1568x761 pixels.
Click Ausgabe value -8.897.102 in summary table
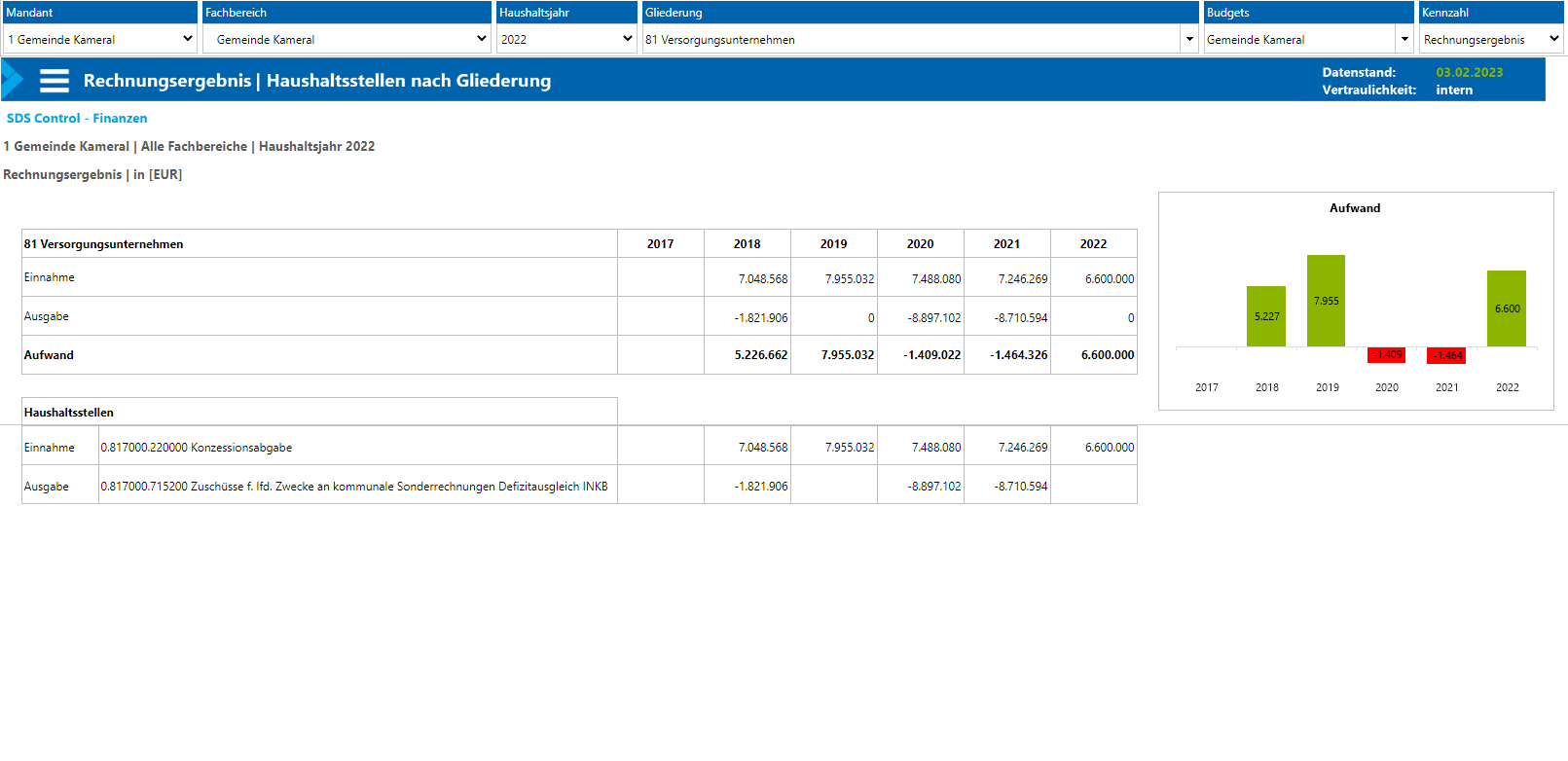[x=934, y=318]
